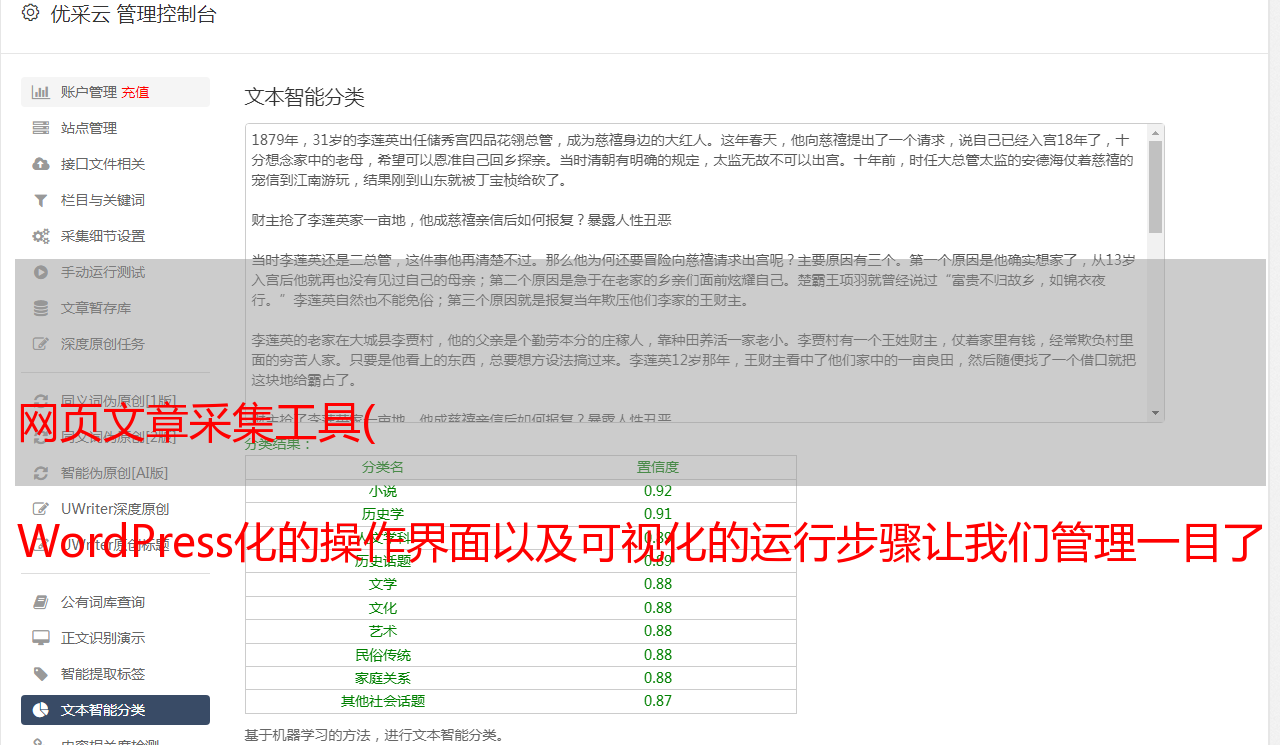Click the play icon for 手动运行测试
This screenshot has height=745, width=1280.
pos(41,272)
